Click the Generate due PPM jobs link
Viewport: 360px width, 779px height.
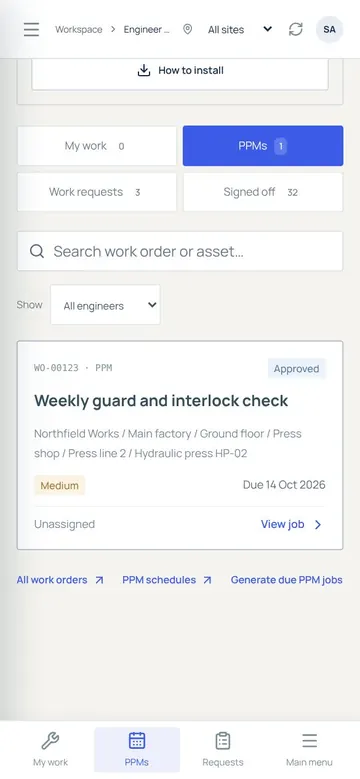click(287, 580)
